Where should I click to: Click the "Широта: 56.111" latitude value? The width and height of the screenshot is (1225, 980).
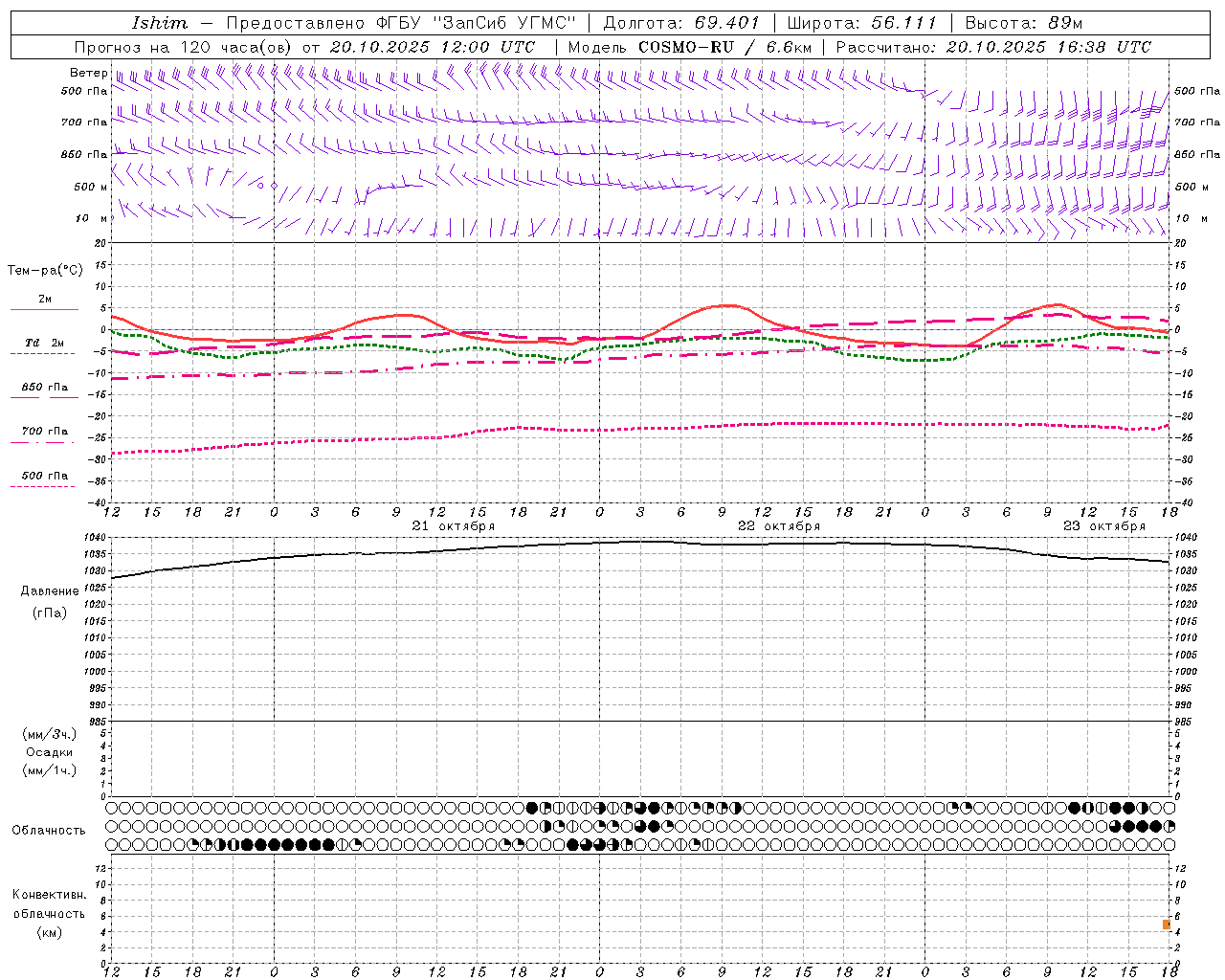tap(862, 23)
